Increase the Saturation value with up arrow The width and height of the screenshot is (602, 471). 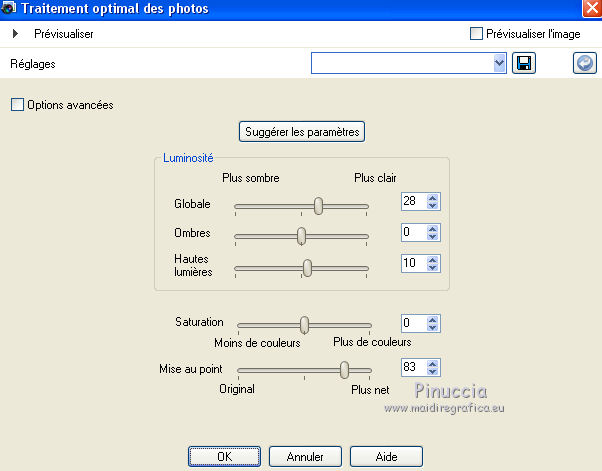[432, 319]
